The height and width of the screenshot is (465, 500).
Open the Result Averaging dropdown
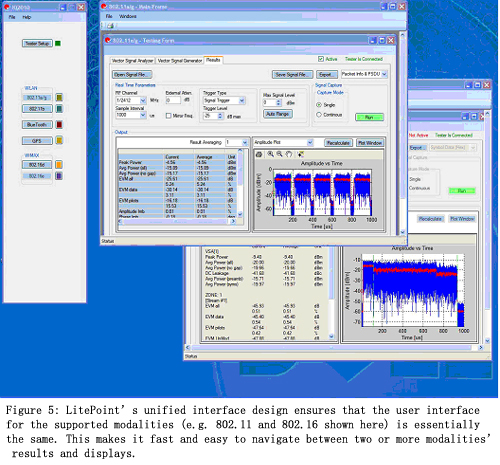coord(245,143)
